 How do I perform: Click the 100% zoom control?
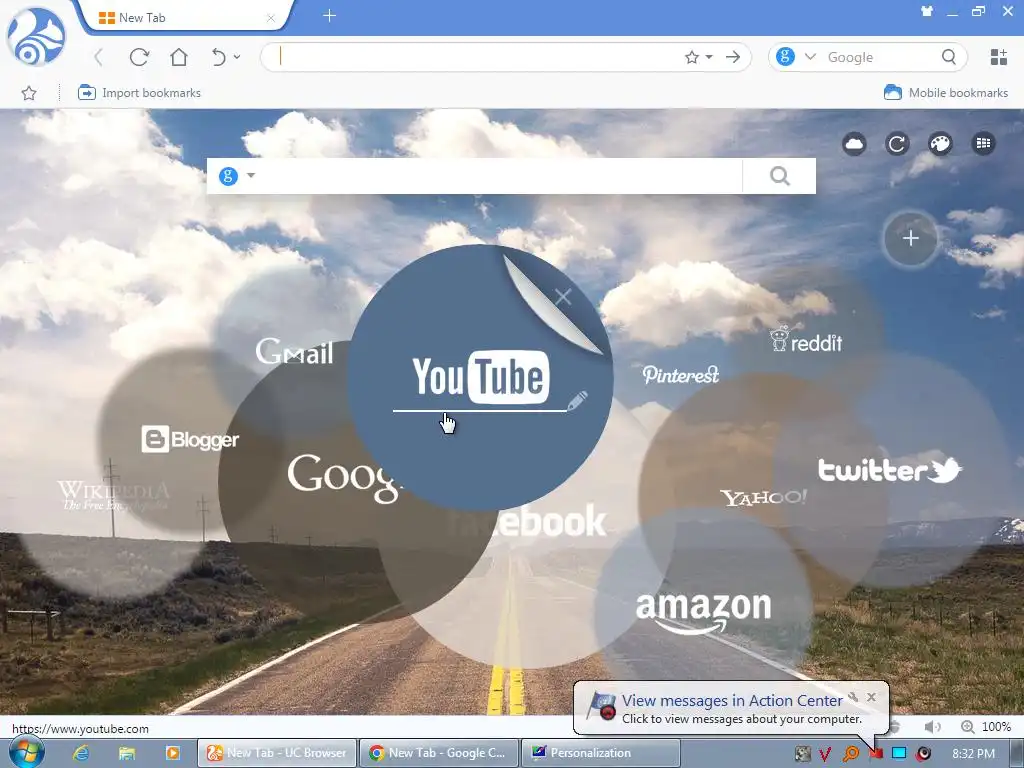tap(986, 726)
